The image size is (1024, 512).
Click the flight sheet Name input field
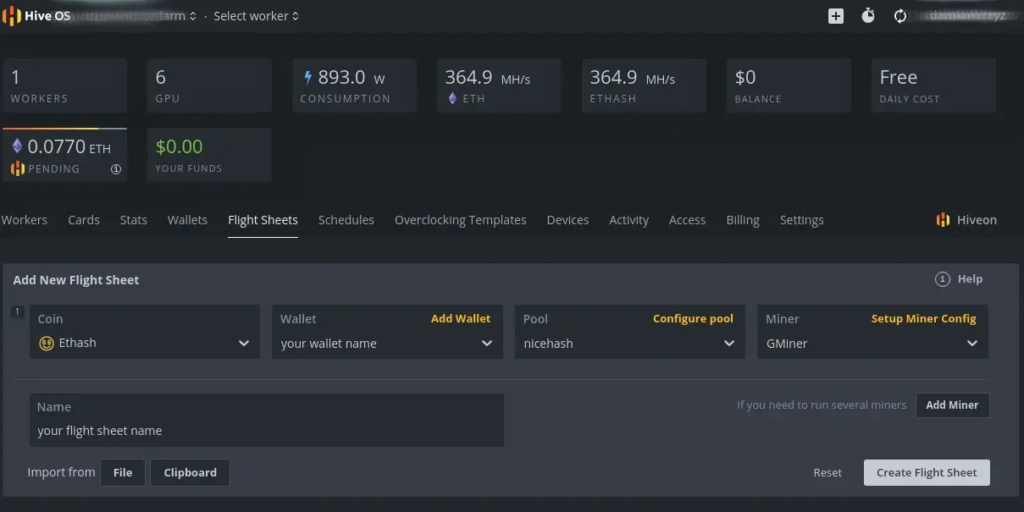[x=266, y=420]
